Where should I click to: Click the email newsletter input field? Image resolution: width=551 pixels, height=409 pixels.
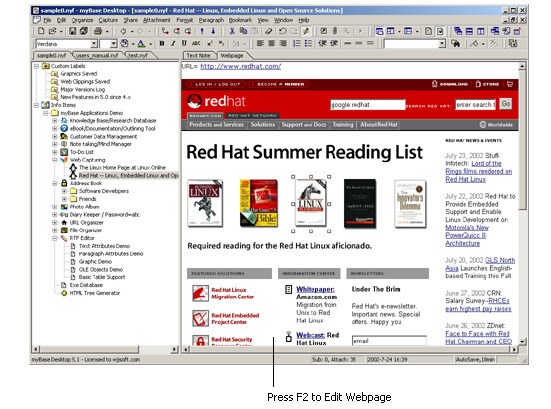(389, 340)
